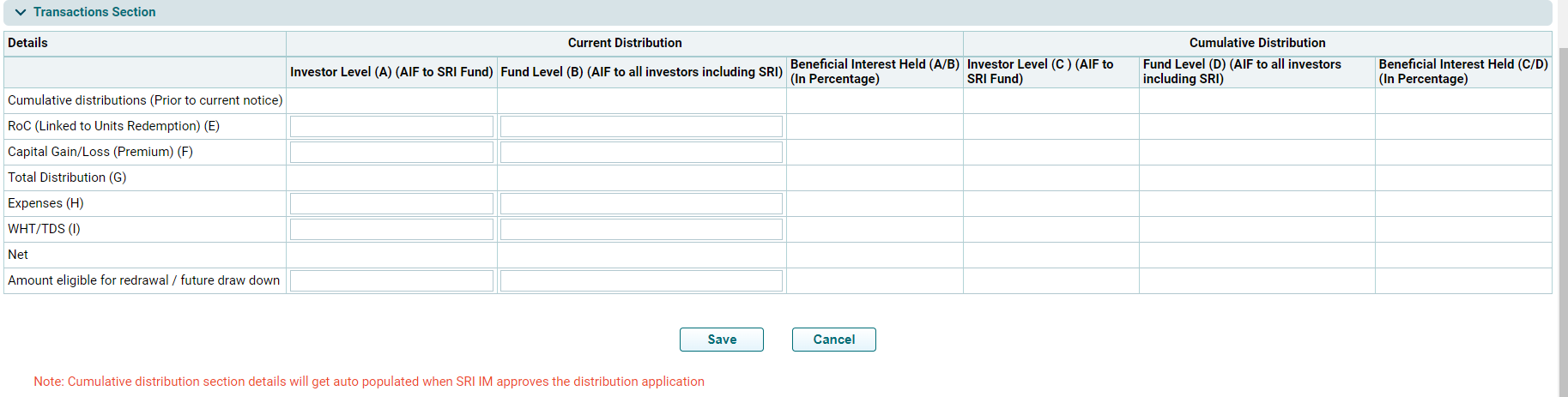
Task: Select redrawal amount Investor Level input
Action: (391, 281)
